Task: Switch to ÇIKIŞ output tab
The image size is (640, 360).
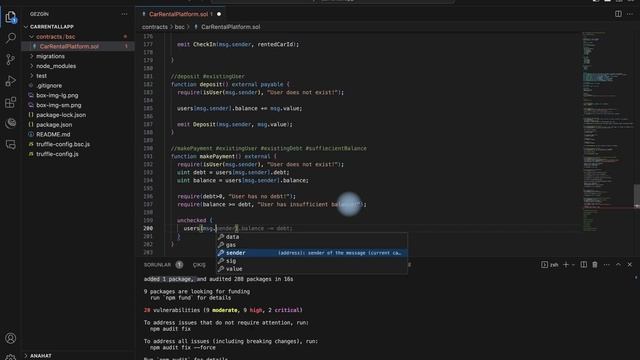Action: [199, 264]
